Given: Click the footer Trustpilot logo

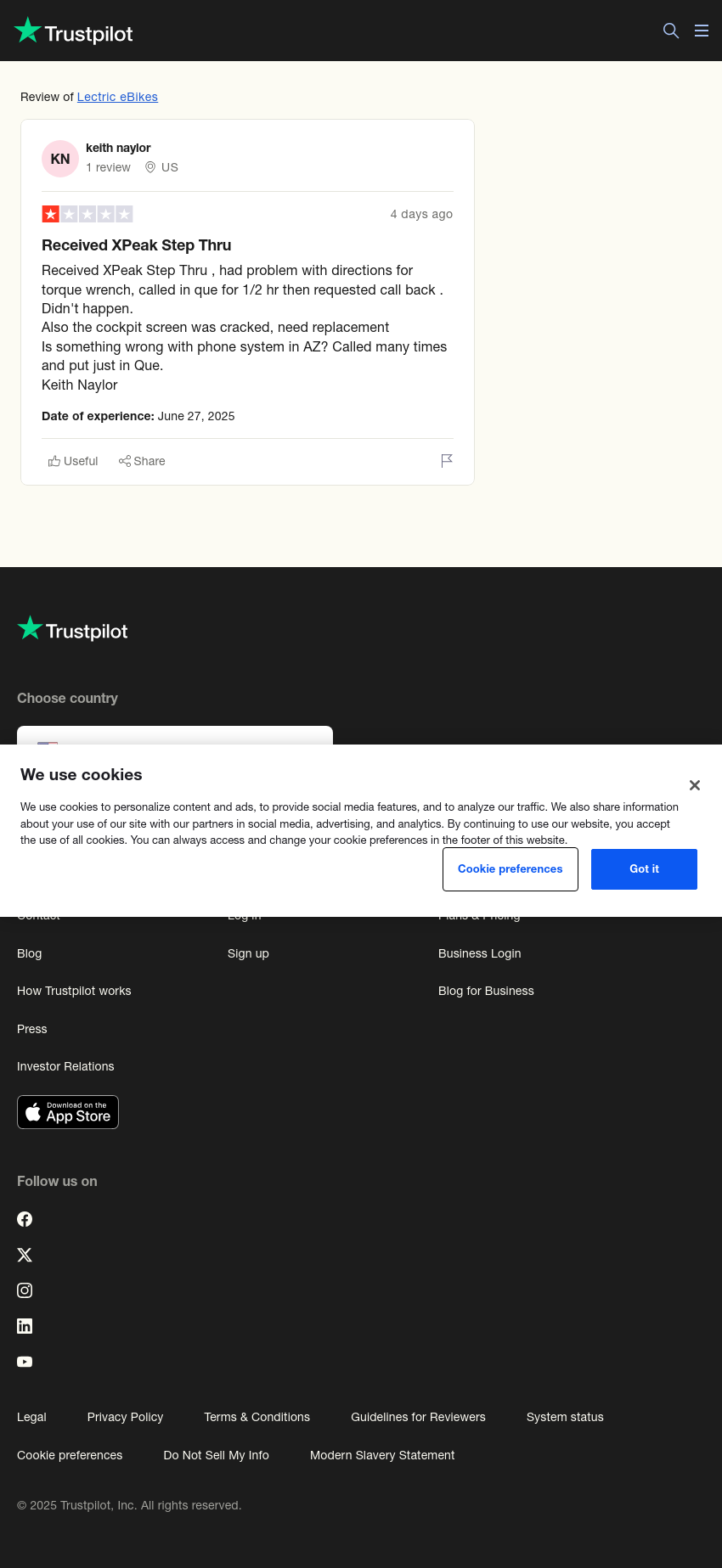Looking at the screenshot, I should (x=72, y=629).
